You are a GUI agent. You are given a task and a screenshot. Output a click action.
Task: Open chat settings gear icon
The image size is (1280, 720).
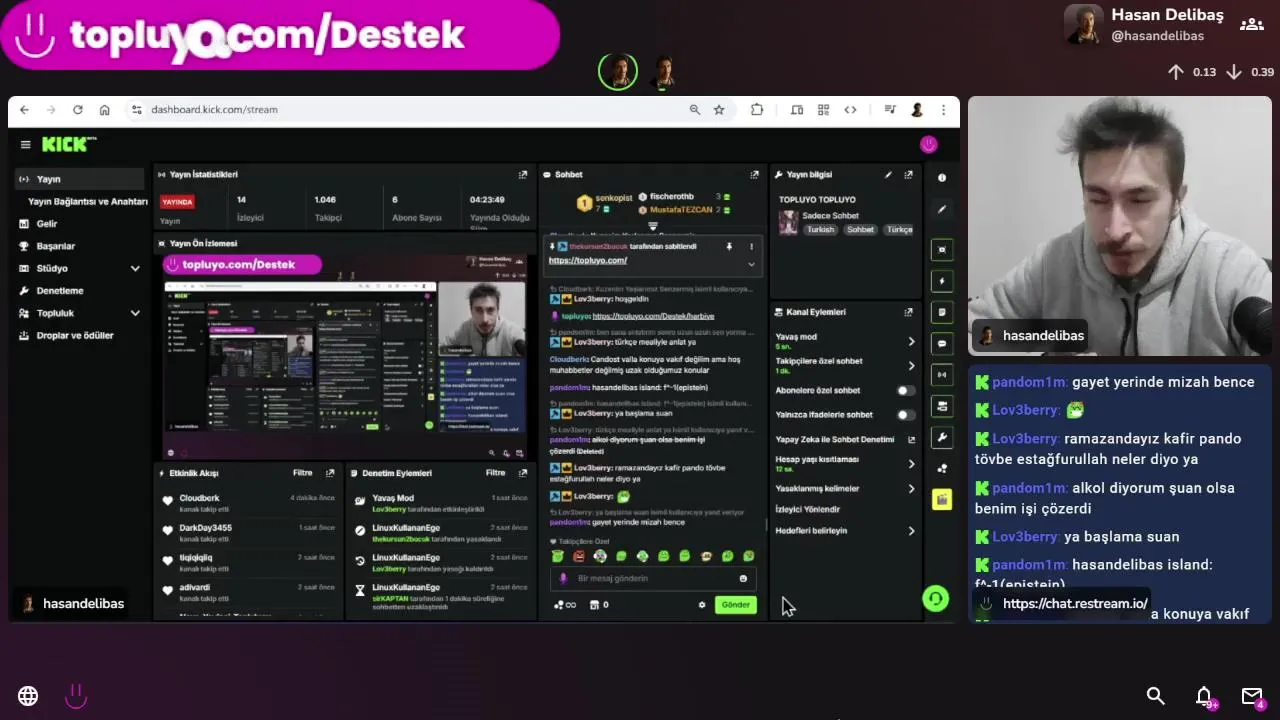click(x=702, y=605)
